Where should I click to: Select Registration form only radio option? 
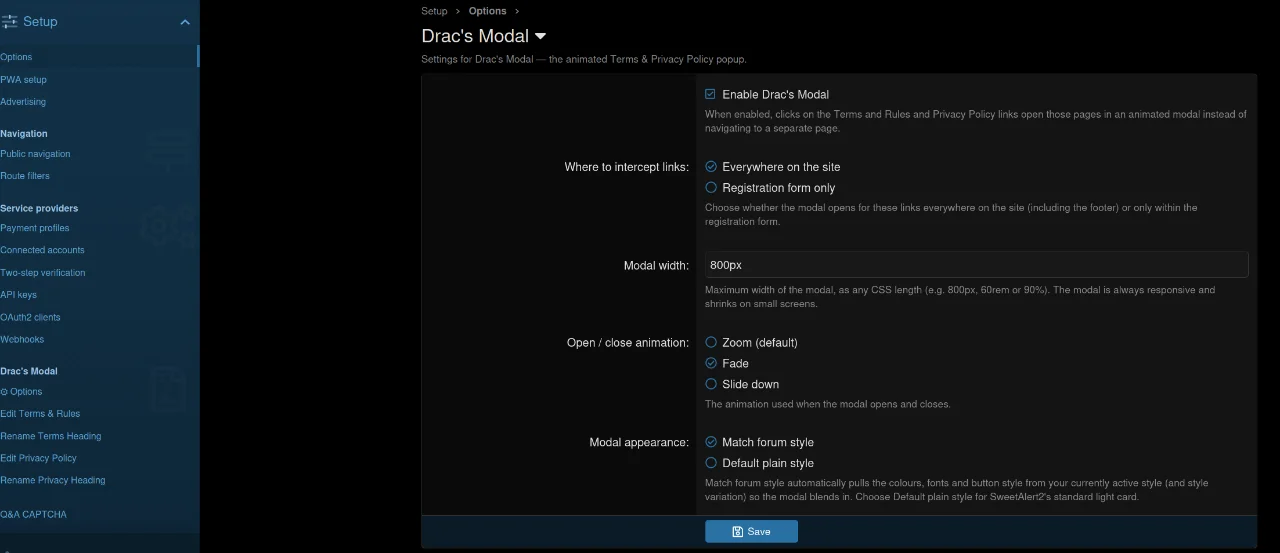(x=711, y=188)
